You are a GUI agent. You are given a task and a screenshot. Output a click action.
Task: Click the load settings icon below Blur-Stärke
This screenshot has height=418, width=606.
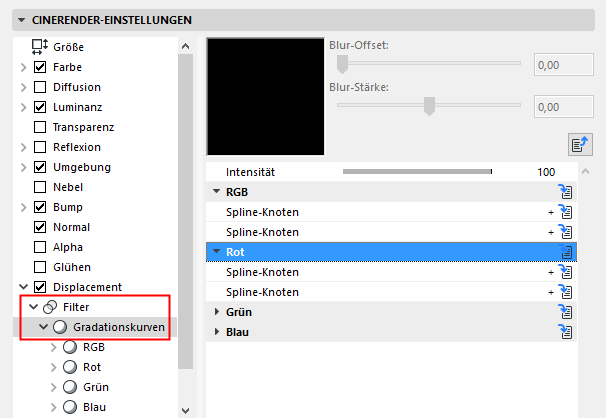(580, 145)
